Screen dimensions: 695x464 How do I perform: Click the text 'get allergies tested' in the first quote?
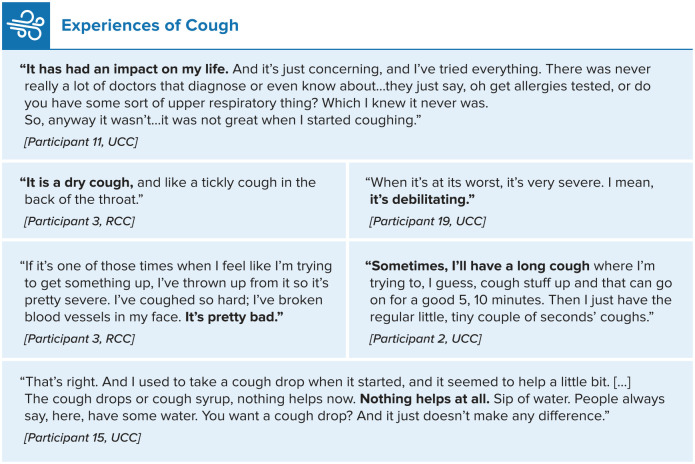click(551, 86)
